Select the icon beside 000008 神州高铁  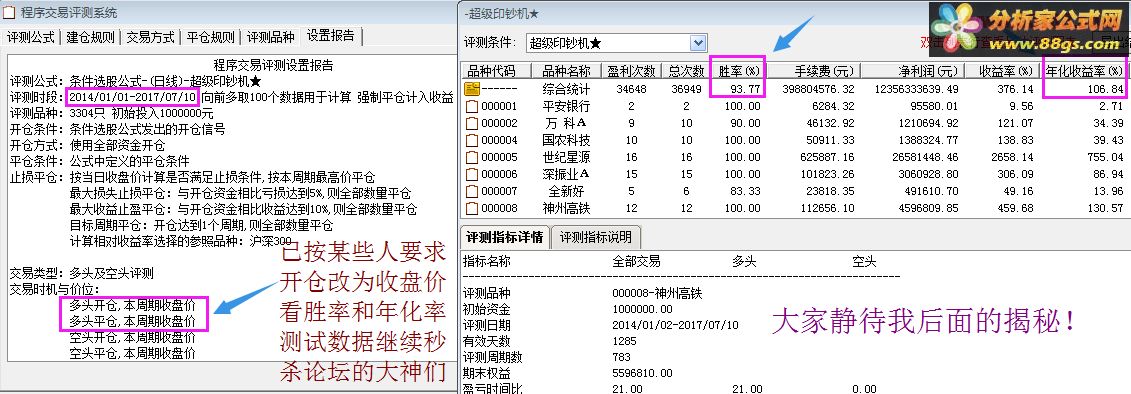pos(472,209)
